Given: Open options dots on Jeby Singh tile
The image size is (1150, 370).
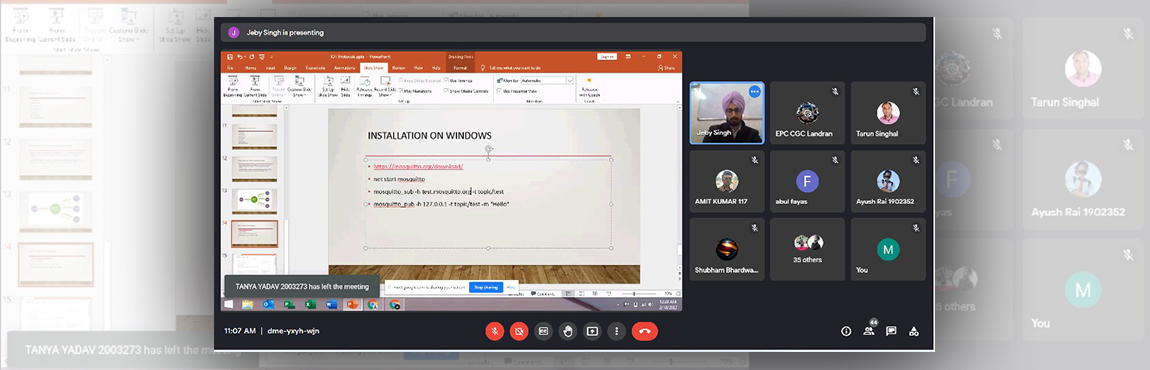Looking at the screenshot, I should [754, 92].
